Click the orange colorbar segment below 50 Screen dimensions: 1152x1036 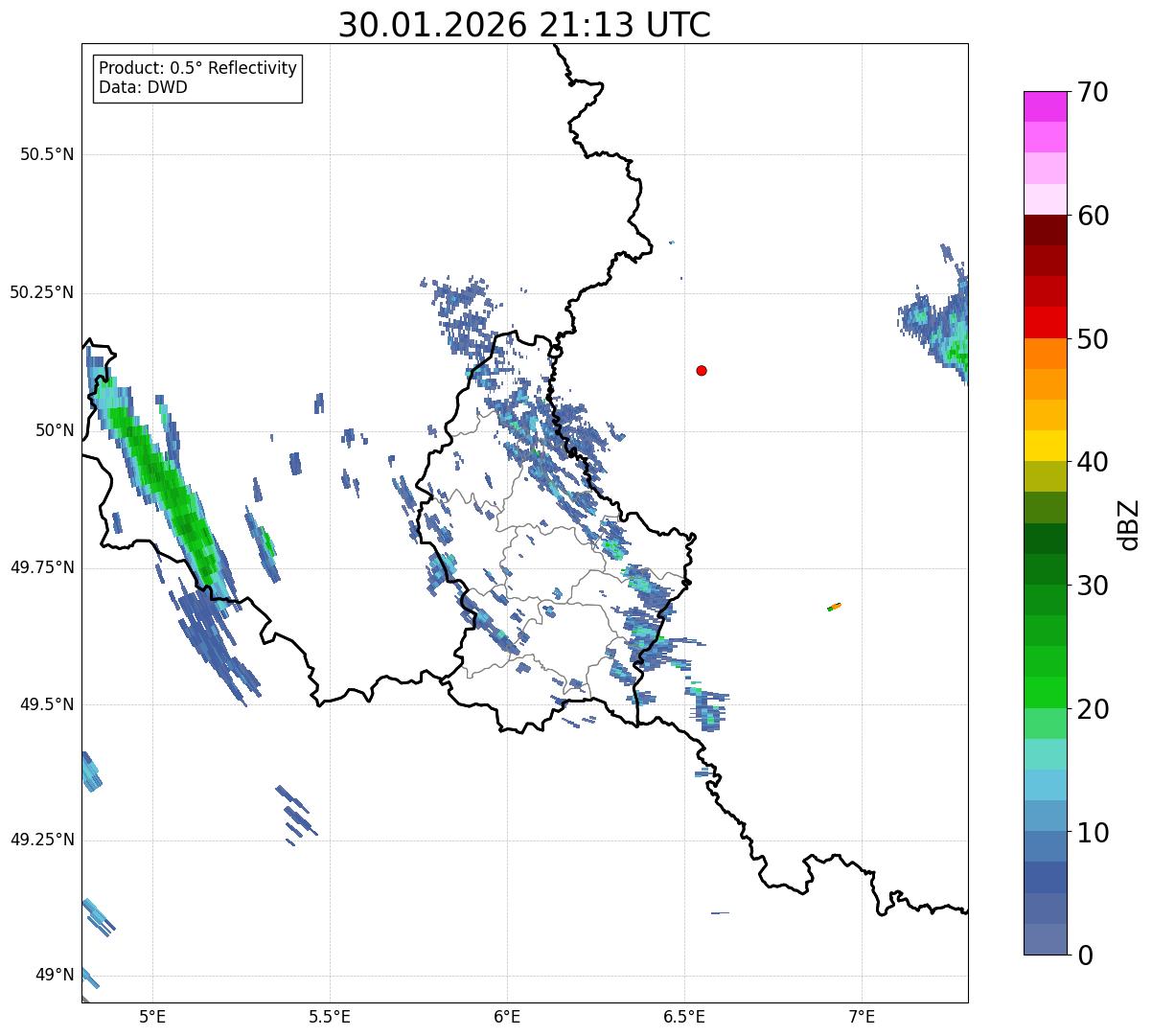tap(1045, 354)
